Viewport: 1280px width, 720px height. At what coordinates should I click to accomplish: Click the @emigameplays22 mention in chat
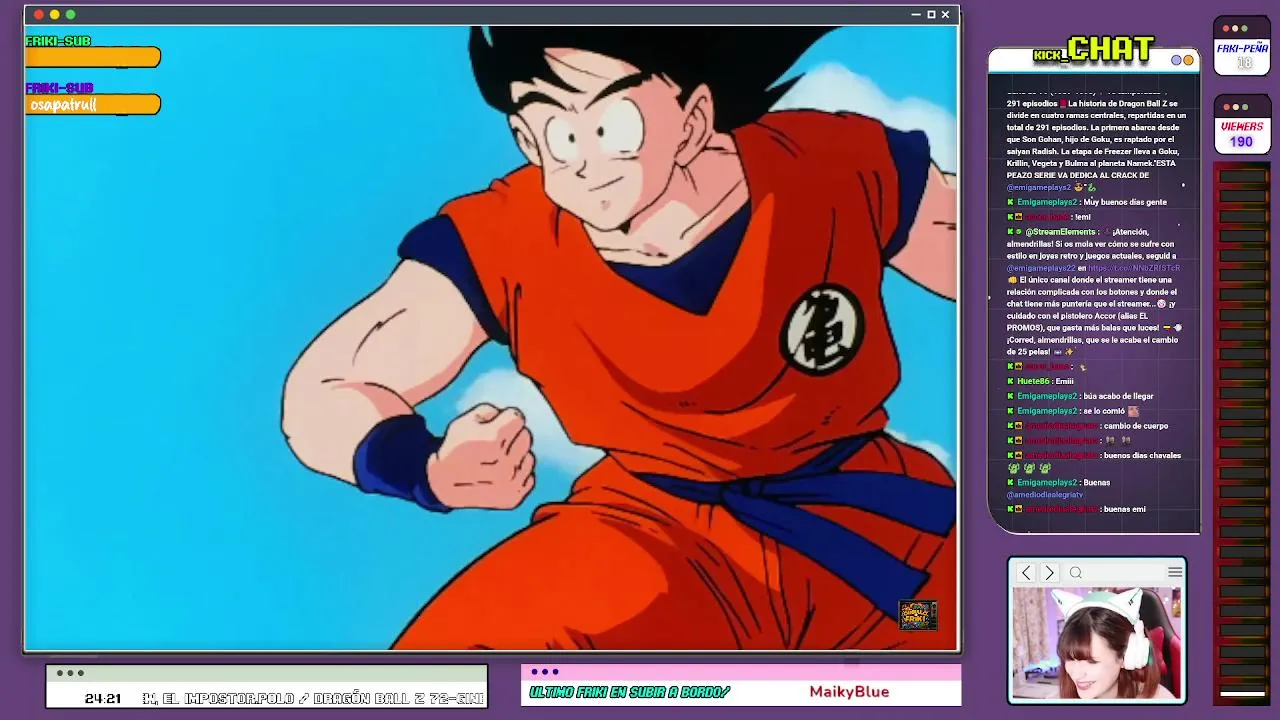click(1041, 268)
